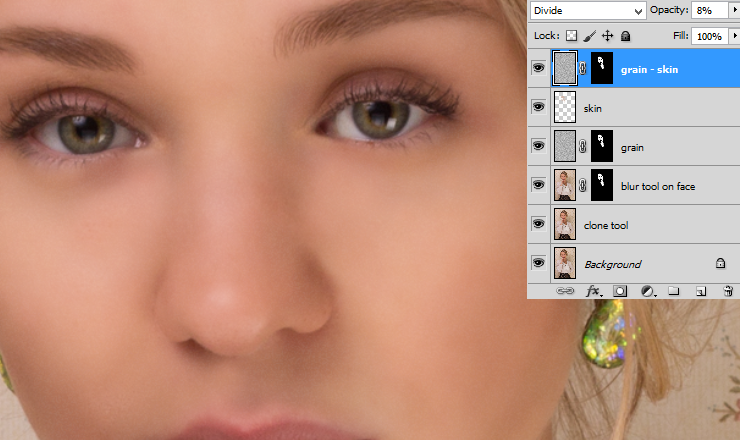
Task: Hide the grain - skin layer
Action: tap(538, 68)
